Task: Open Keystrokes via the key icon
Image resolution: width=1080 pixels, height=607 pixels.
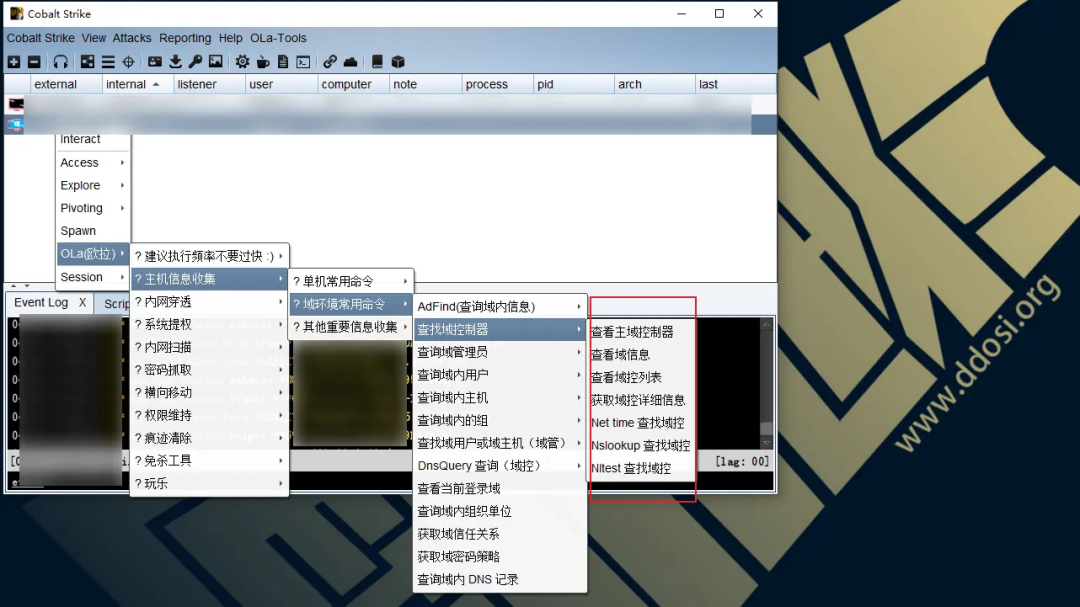Action: (196, 62)
